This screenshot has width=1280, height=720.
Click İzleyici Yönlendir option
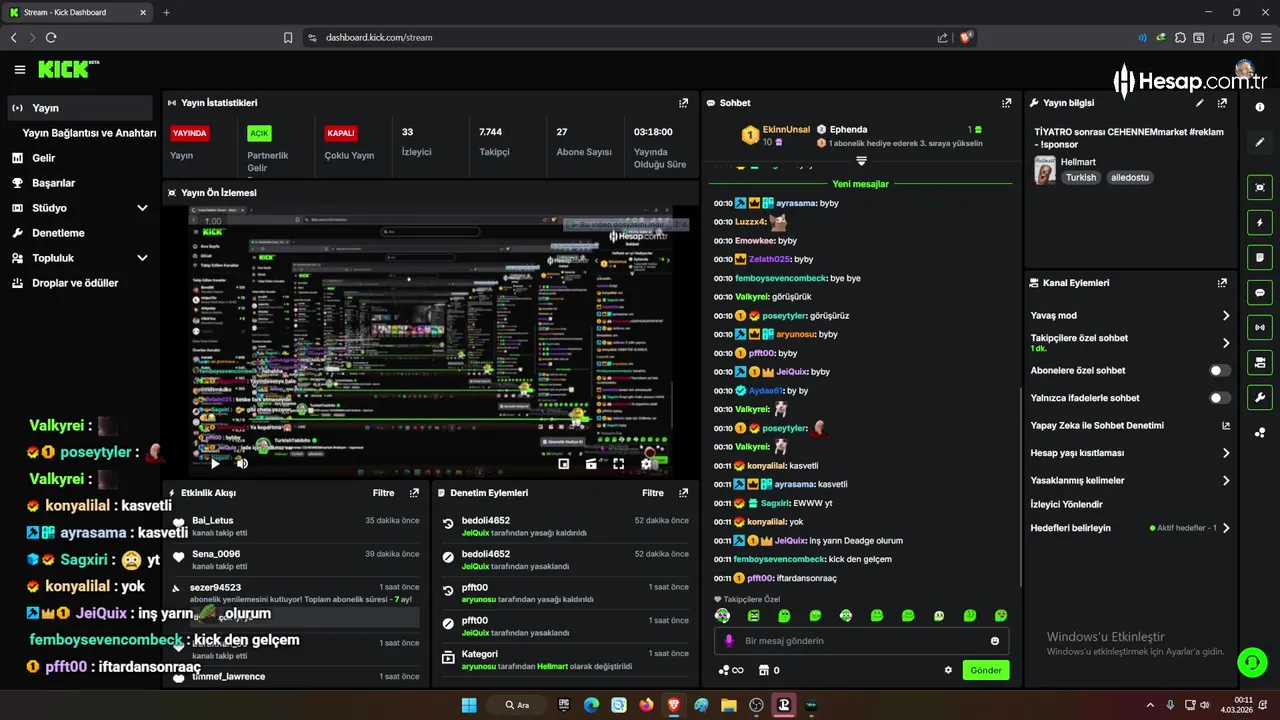(x=1066, y=505)
